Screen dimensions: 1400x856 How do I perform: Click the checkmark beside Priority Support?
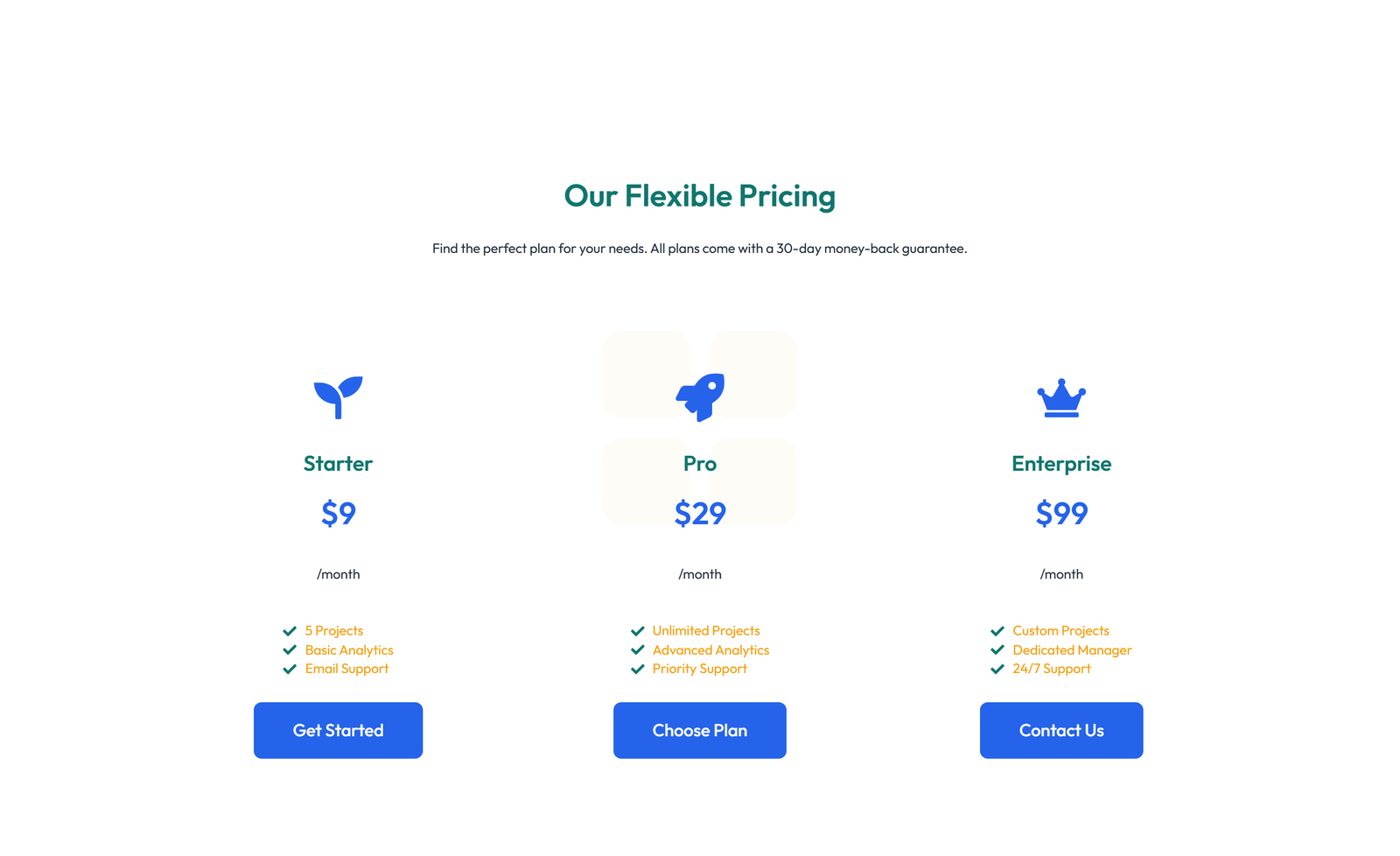pos(638,669)
